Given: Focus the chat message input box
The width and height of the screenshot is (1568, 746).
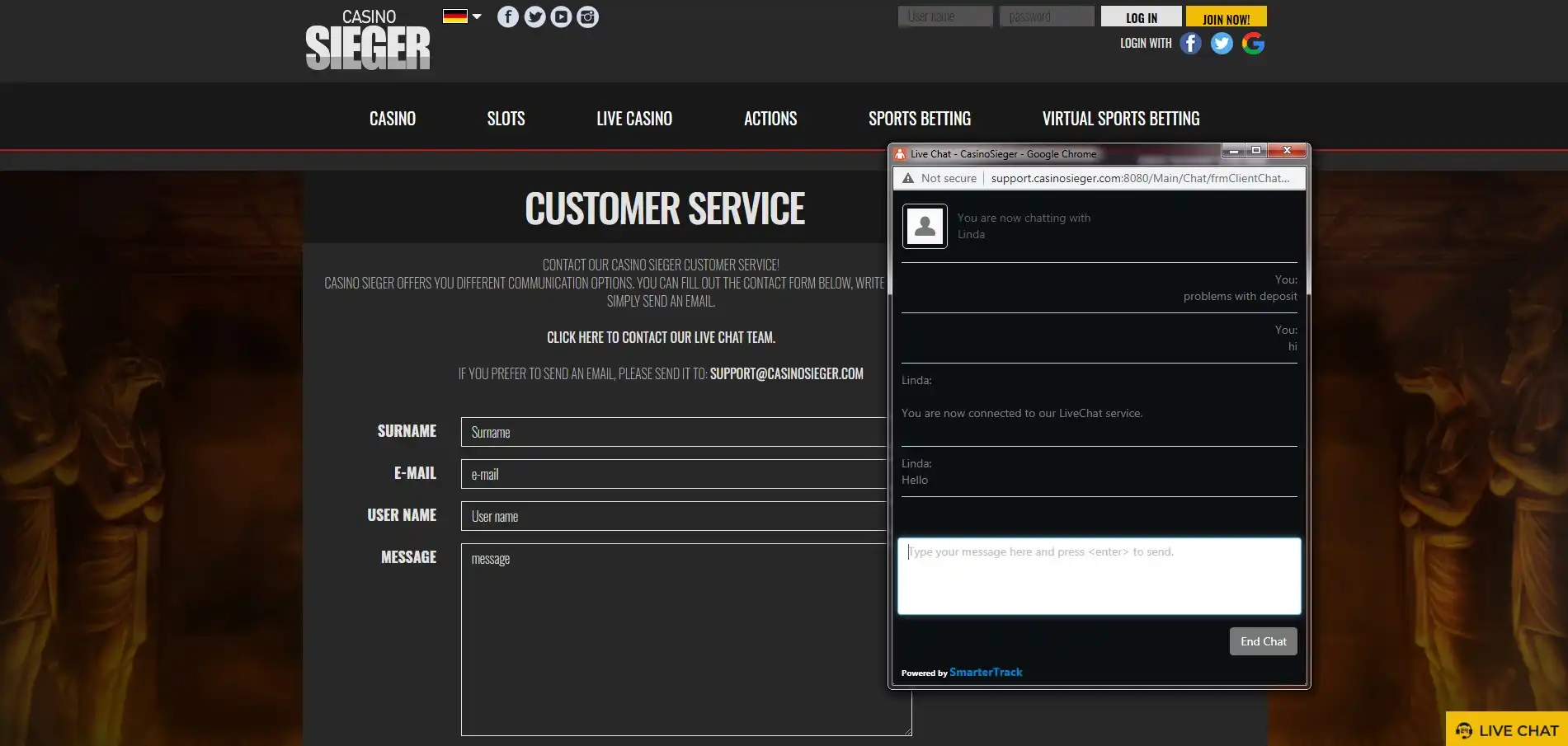Looking at the screenshot, I should point(1099,576).
